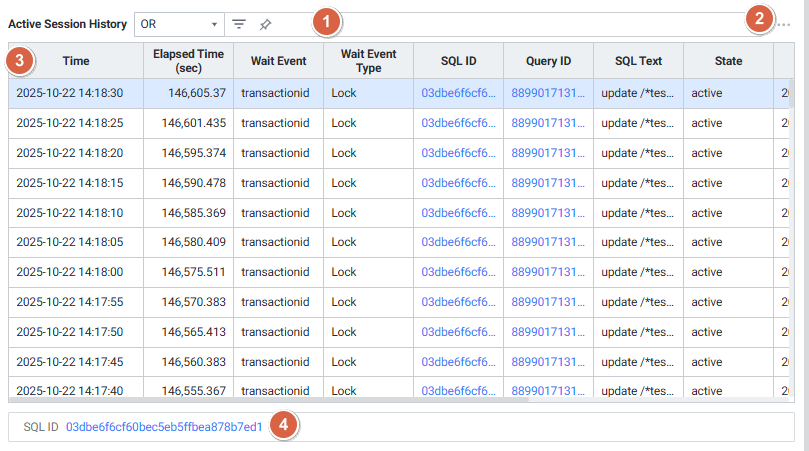Click the State column header
The width and height of the screenshot is (809, 451).
[x=728, y=61]
